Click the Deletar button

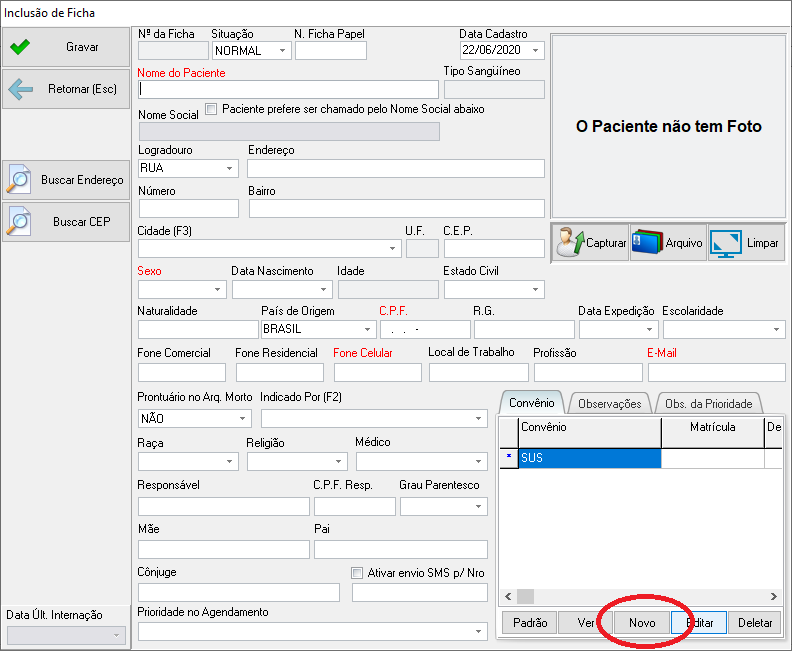[755, 622]
